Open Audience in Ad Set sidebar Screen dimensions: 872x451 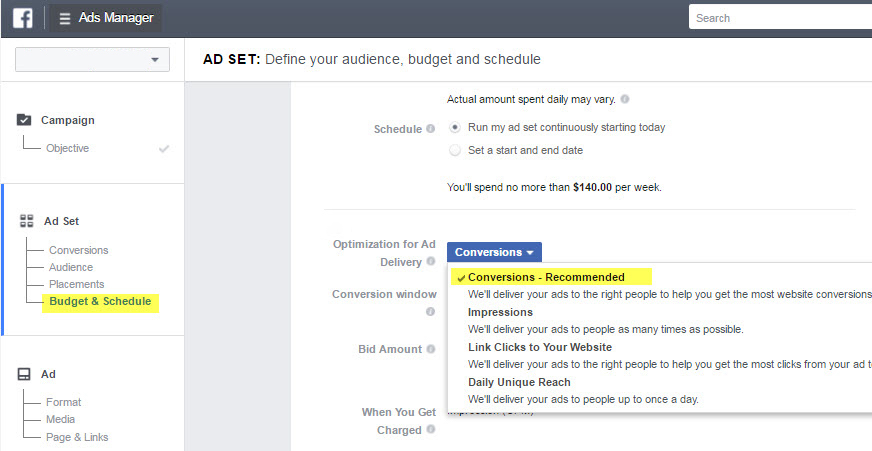[71, 267]
